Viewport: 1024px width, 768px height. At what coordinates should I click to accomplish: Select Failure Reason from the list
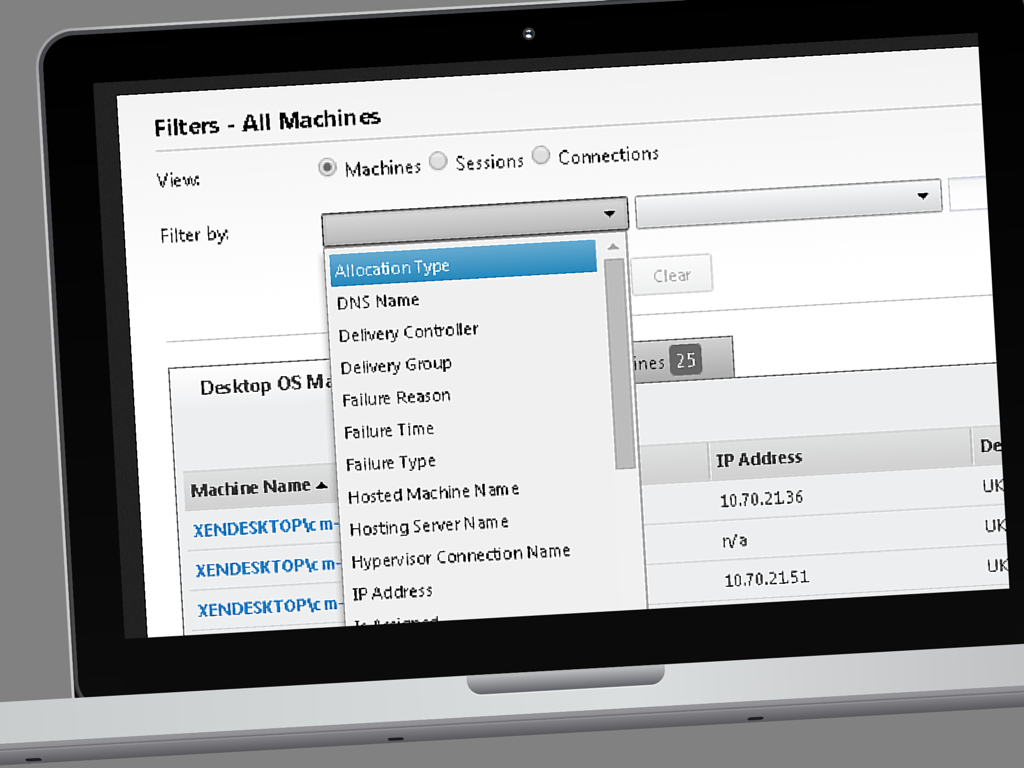[x=396, y=397]
